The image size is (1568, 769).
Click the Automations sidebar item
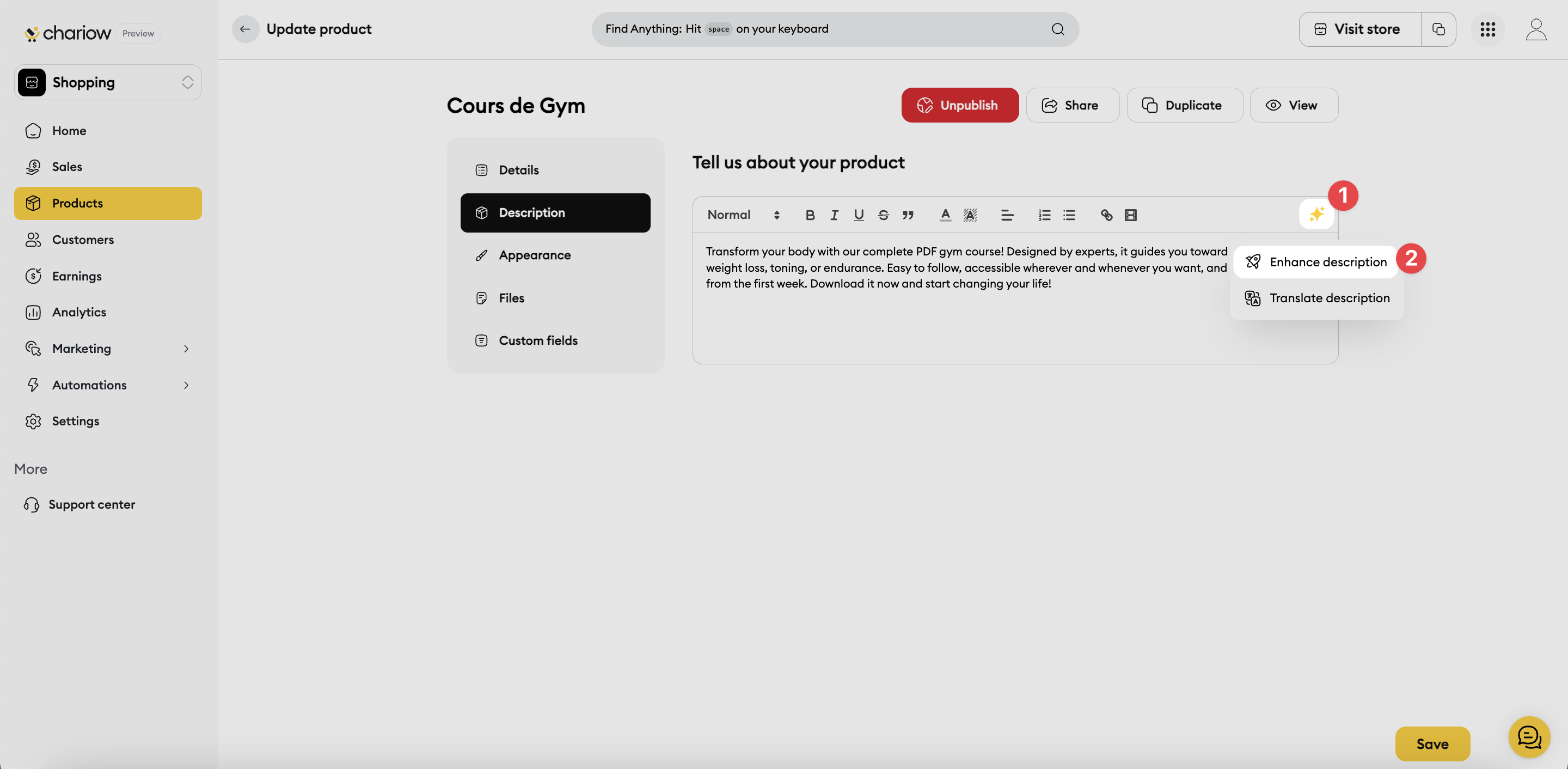(x=108, y=386)
